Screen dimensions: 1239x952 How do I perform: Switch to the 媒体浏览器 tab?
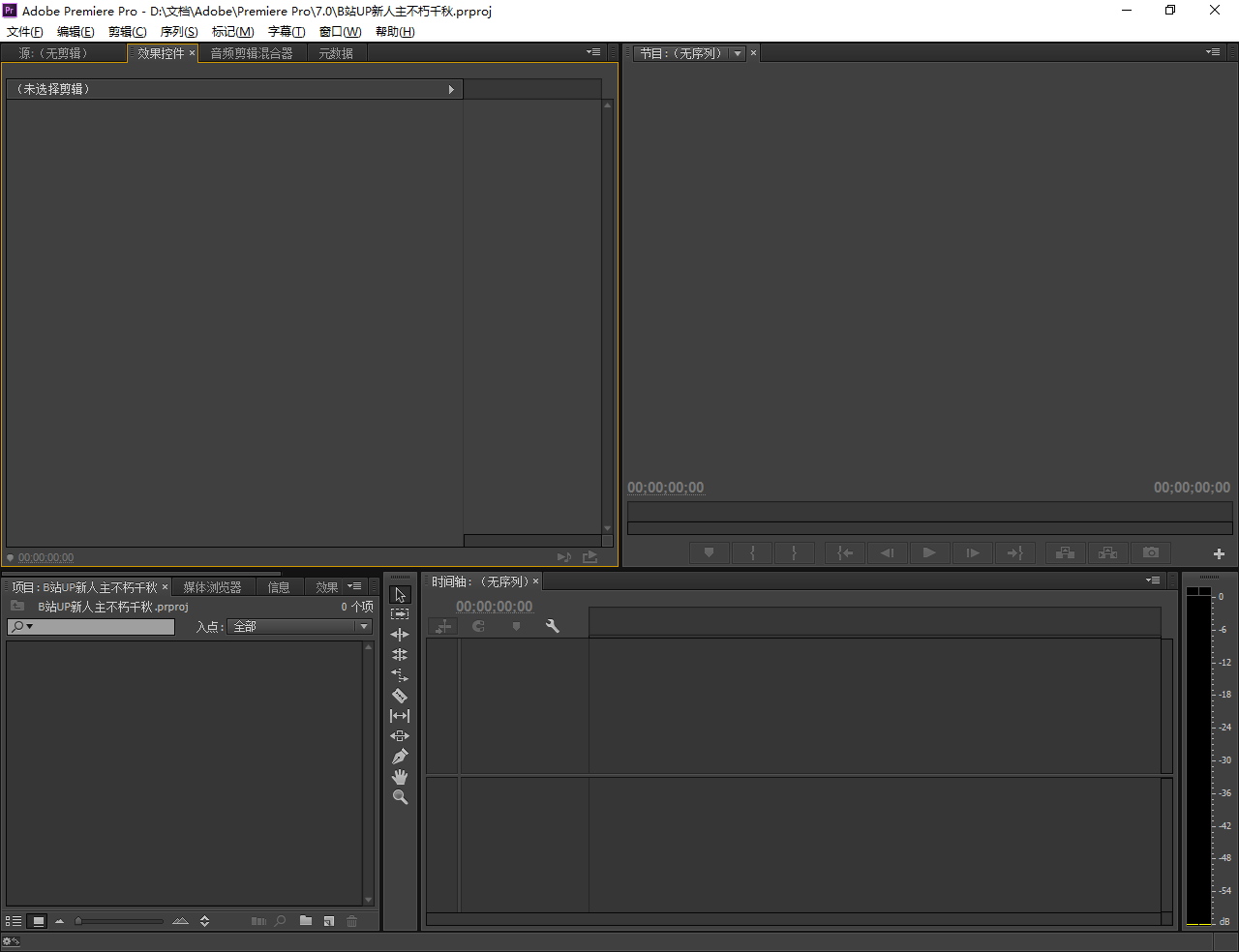click(x=212, y=587)
